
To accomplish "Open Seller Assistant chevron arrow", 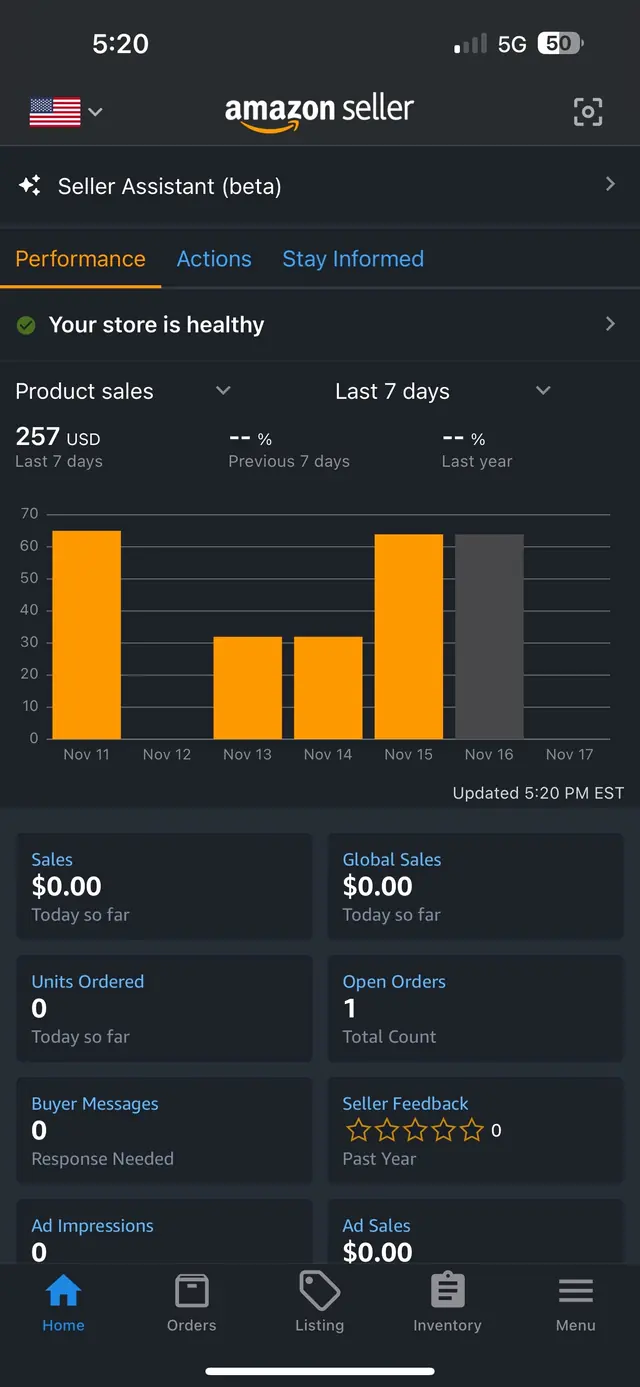I will [x=610, y=184].
